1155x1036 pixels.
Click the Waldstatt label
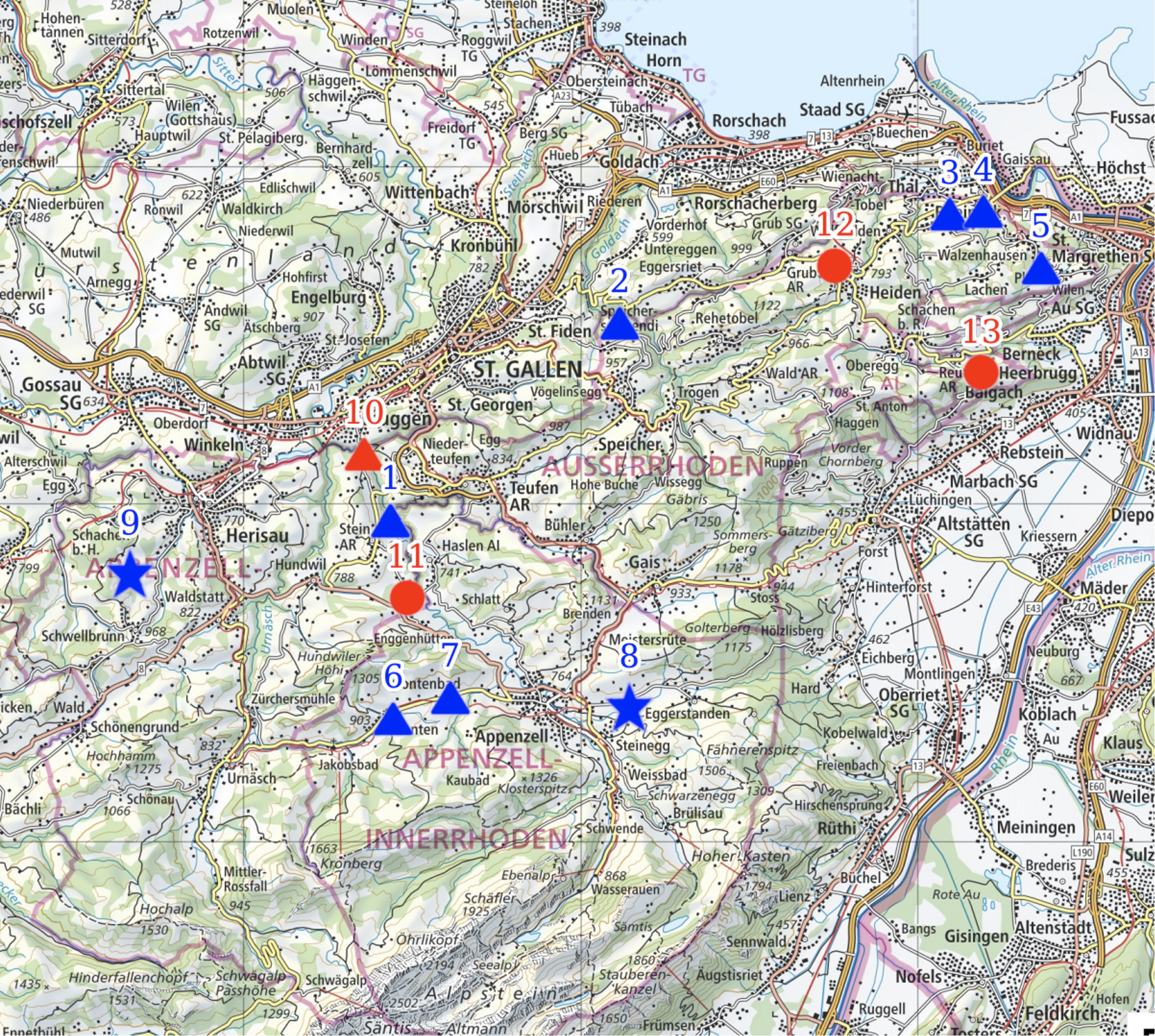[195, 597]
